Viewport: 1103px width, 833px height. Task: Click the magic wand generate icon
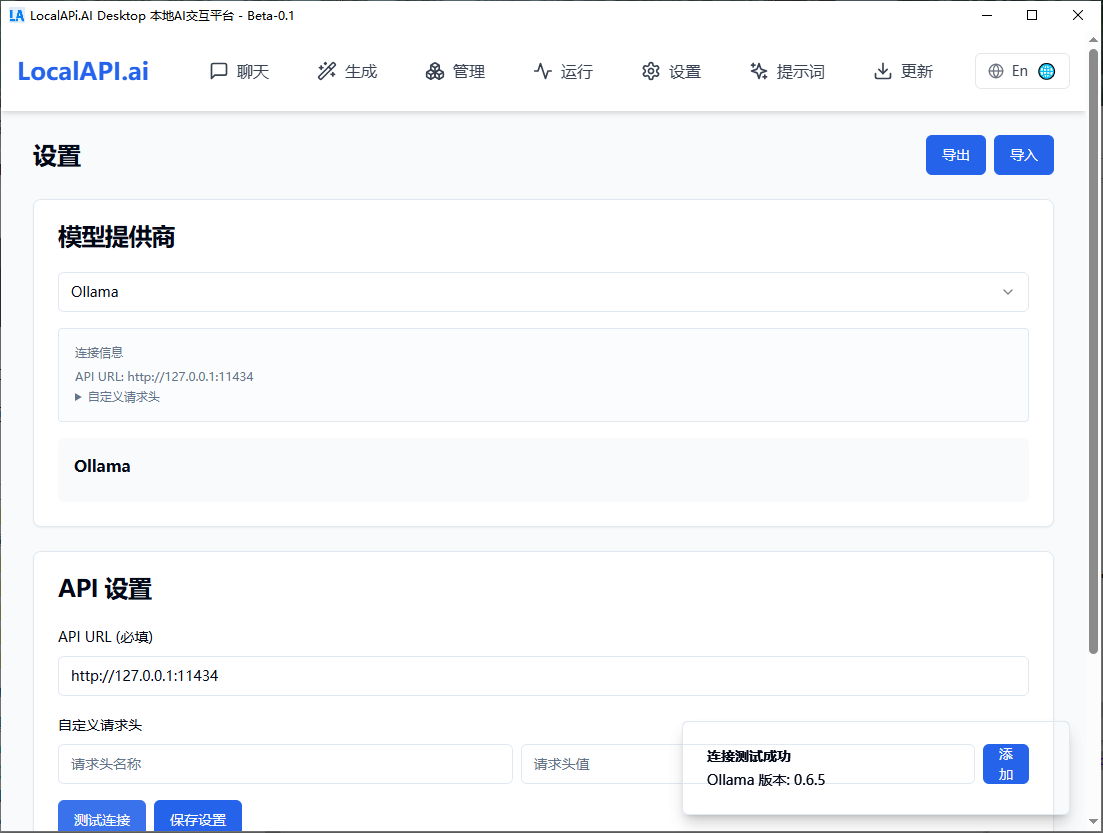[x=327, y=71]
